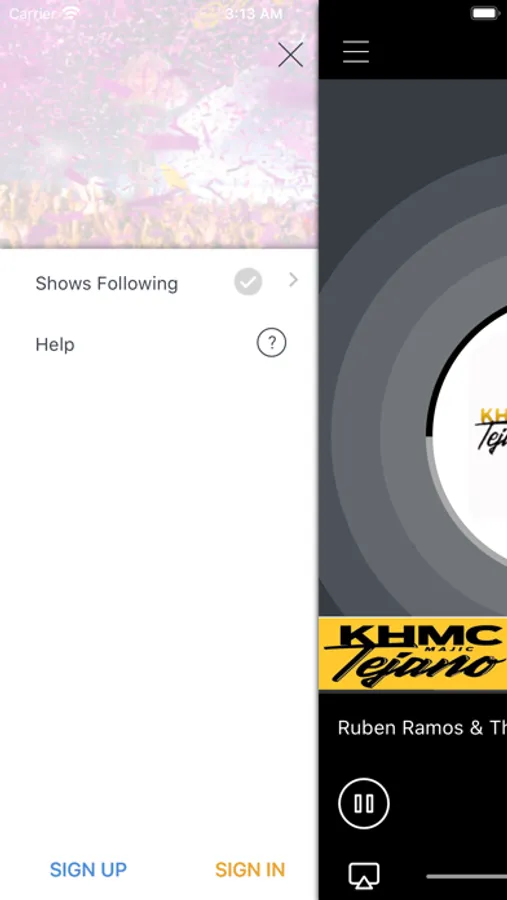
Task: Pause the radio stream playback
Action: [364, 803]
